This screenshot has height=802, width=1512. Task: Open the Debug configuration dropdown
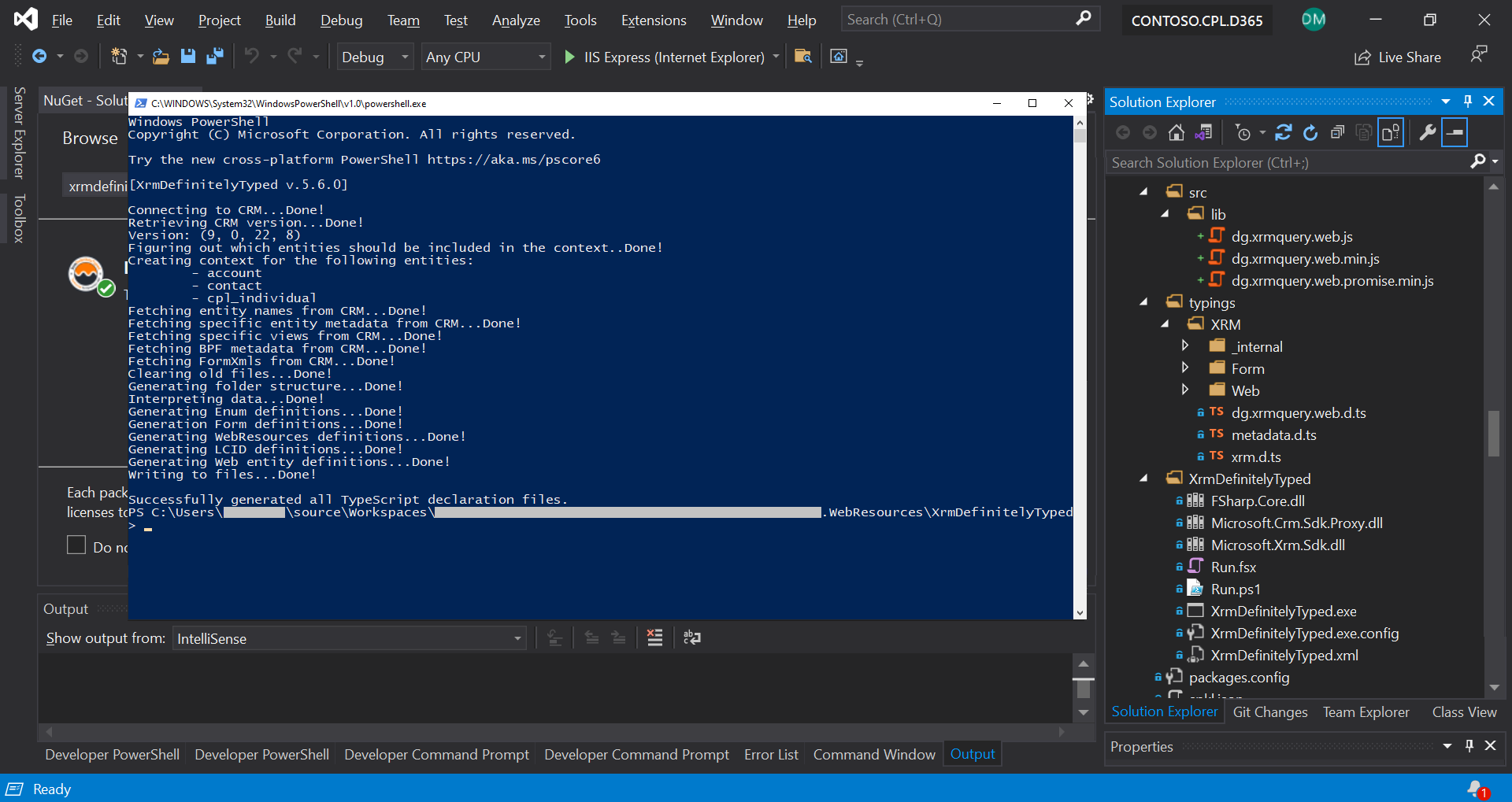point(374,57)
